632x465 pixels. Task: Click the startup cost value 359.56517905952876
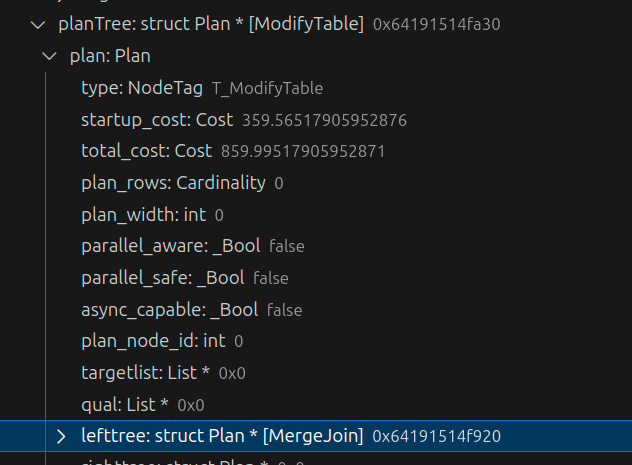324,120
